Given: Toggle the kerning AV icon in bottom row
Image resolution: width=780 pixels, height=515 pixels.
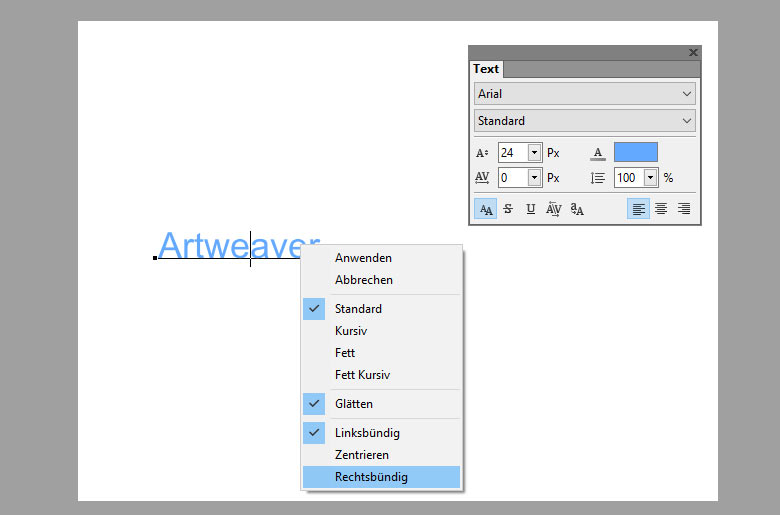Looking at the screenshot, I should [553, 209].
